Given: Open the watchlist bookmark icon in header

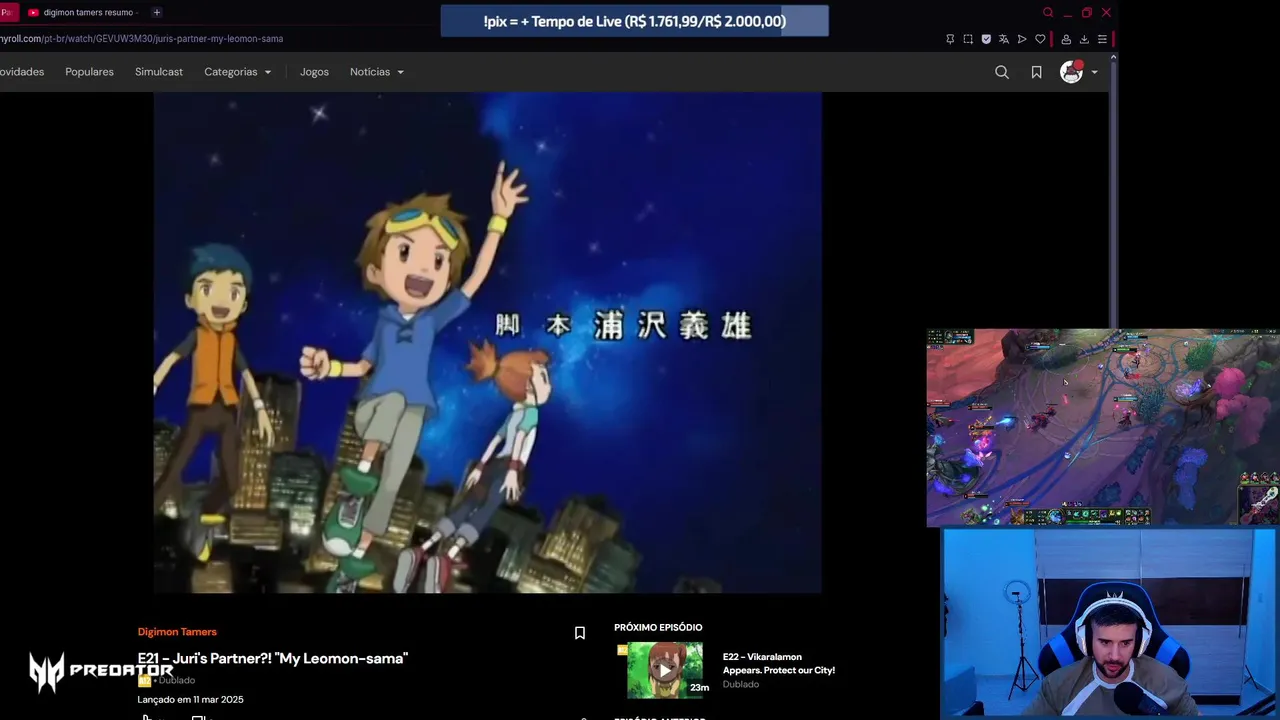Looking at the screenshot, I should 1036,72.
